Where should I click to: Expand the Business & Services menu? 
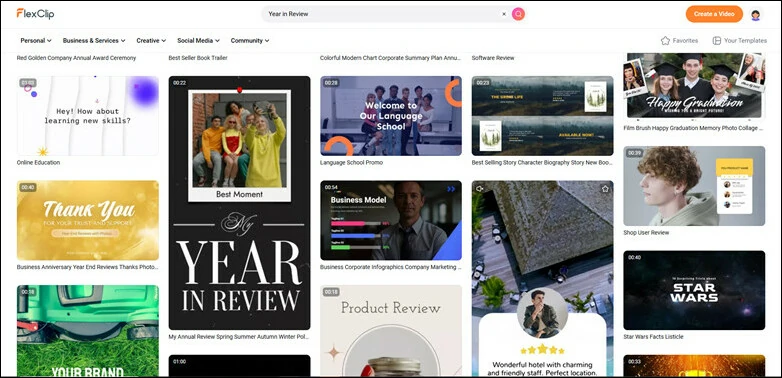click(94, 40)
